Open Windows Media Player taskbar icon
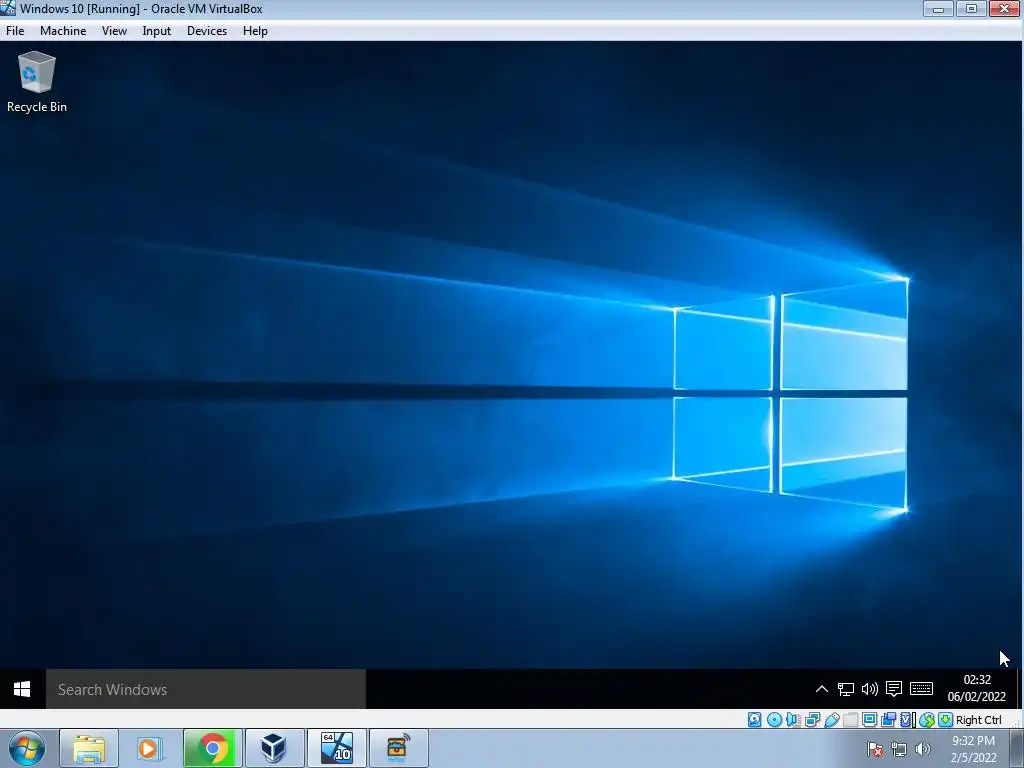This screenshot has width=1024, height=768. click(150, 749)
